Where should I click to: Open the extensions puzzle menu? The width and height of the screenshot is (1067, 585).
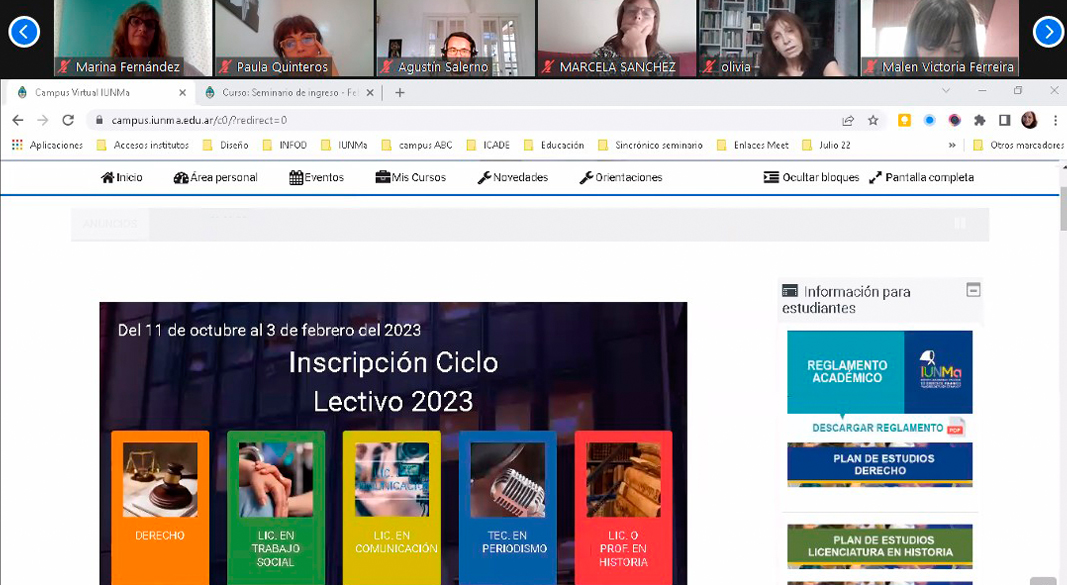(980, 120)
